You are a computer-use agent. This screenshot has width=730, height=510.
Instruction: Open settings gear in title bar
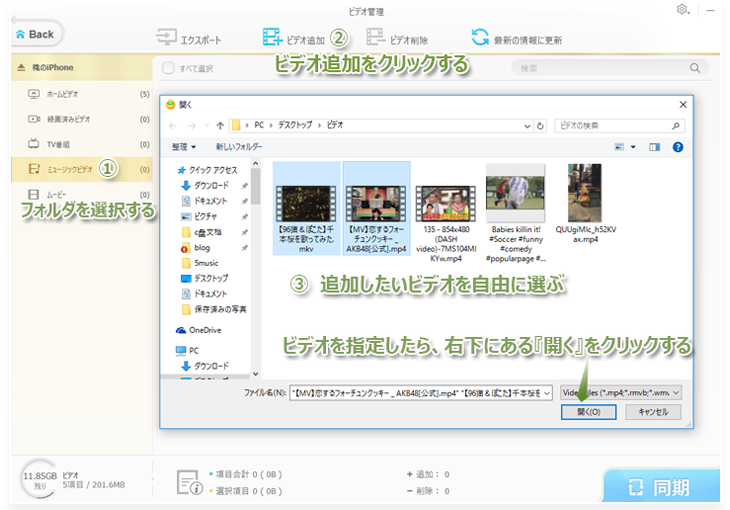click(682, 10)
